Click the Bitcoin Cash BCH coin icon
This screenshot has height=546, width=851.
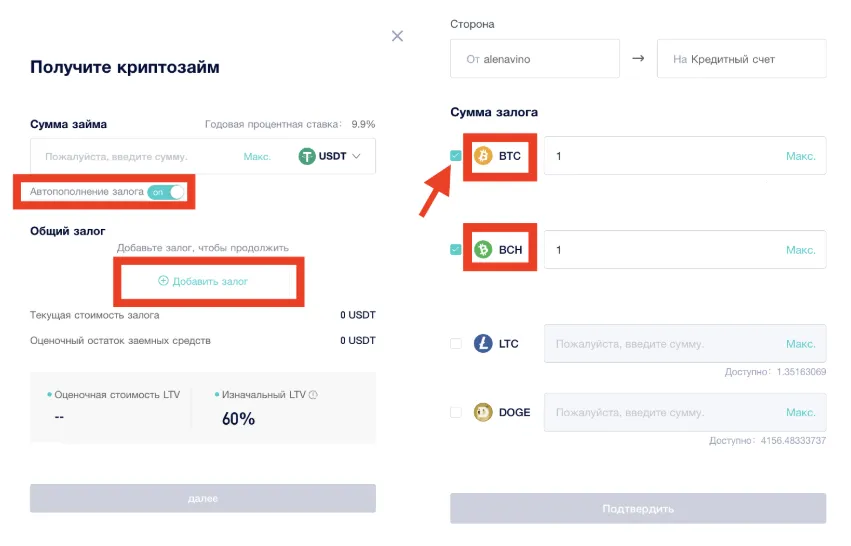point(483,249)
